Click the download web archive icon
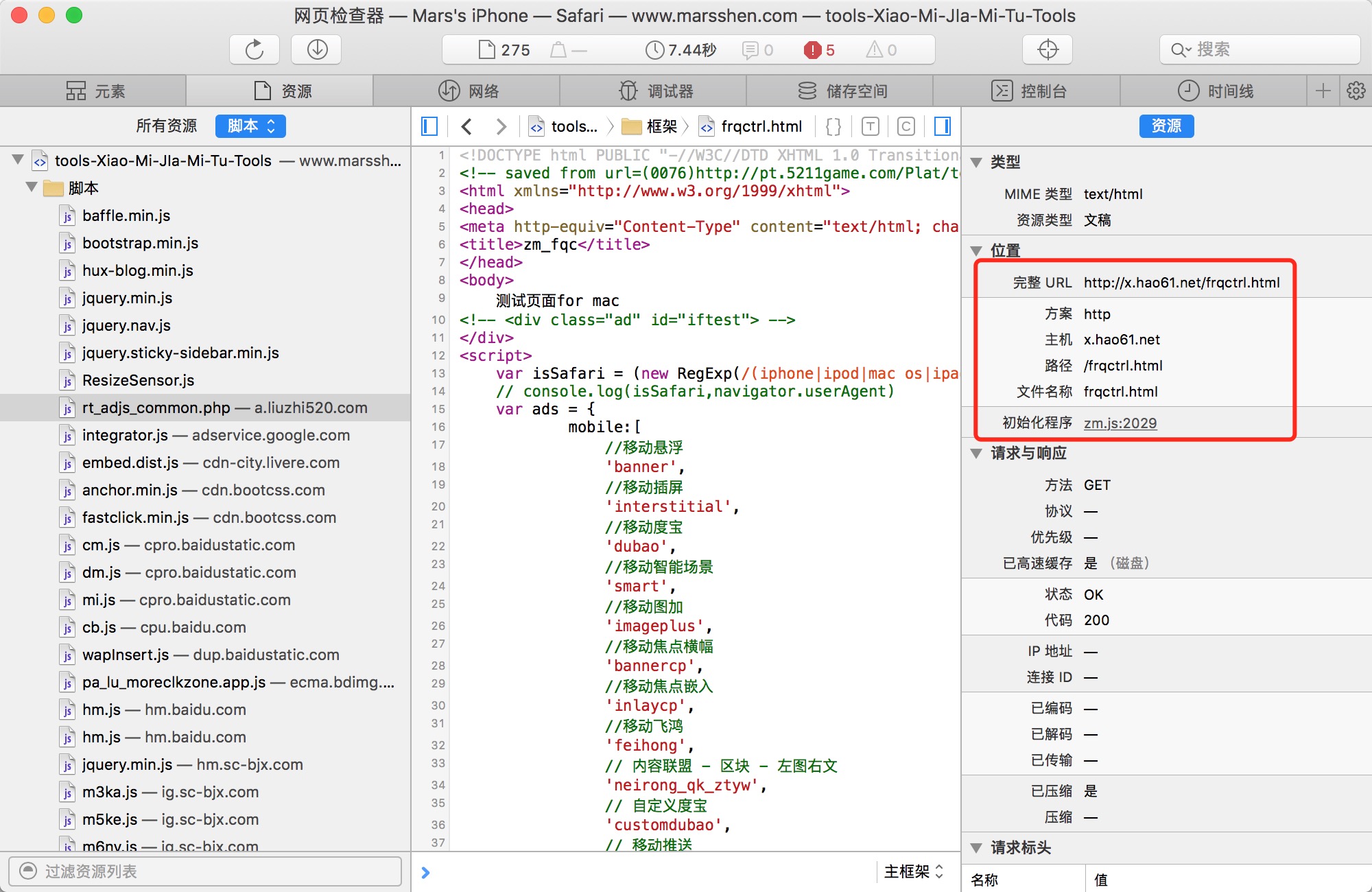This screenshot has height=892, width=1372. pyautogui.click(x=316, y=50)
